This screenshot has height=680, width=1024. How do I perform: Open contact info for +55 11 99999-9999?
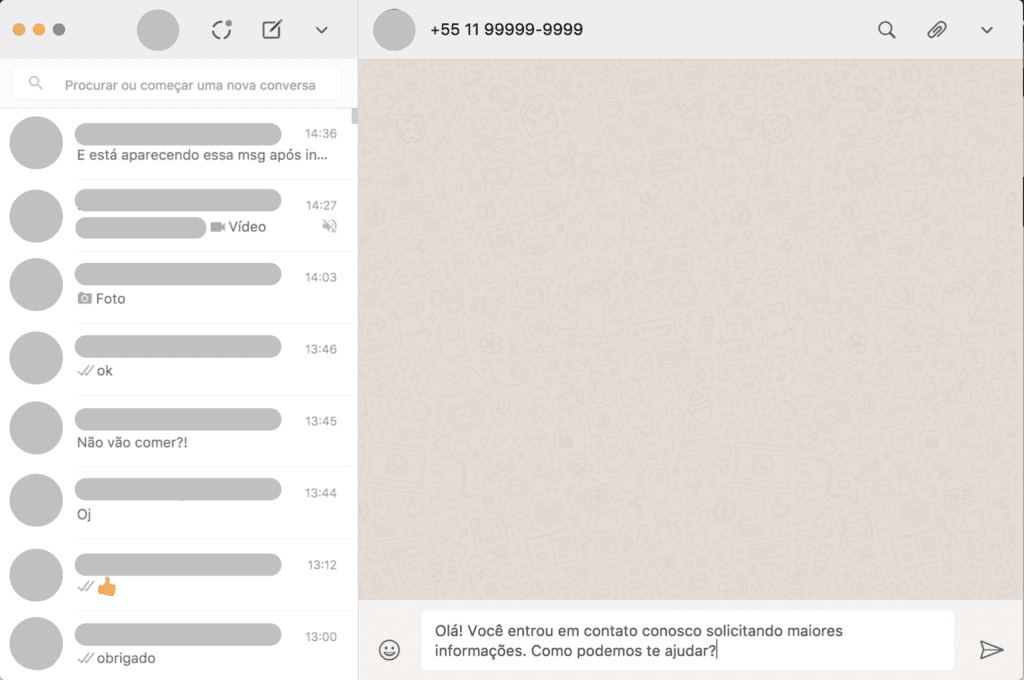[x=506, y=30]
